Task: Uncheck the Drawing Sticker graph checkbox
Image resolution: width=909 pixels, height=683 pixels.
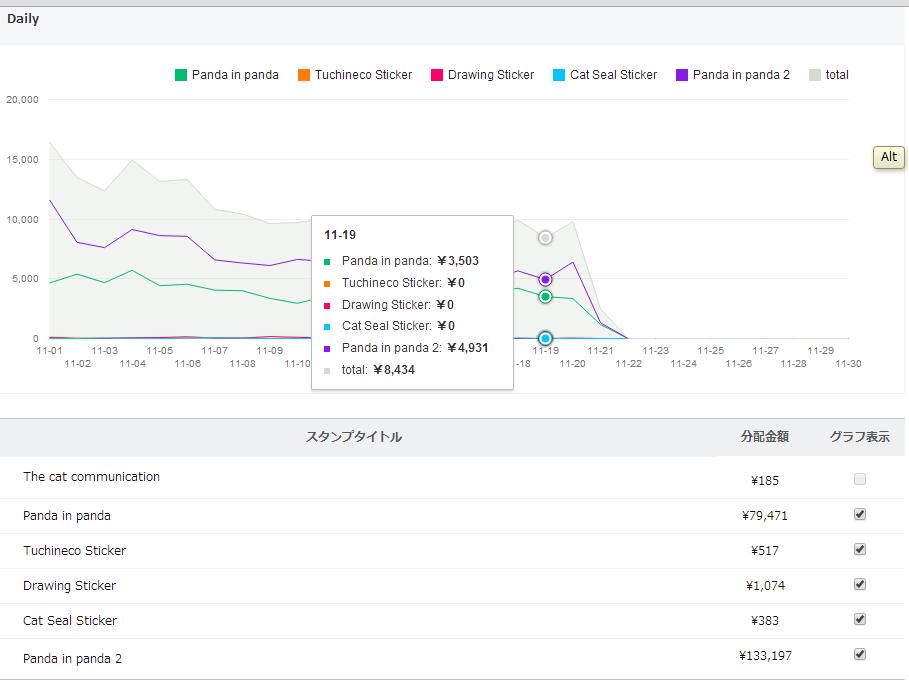Action: (860, 585)
